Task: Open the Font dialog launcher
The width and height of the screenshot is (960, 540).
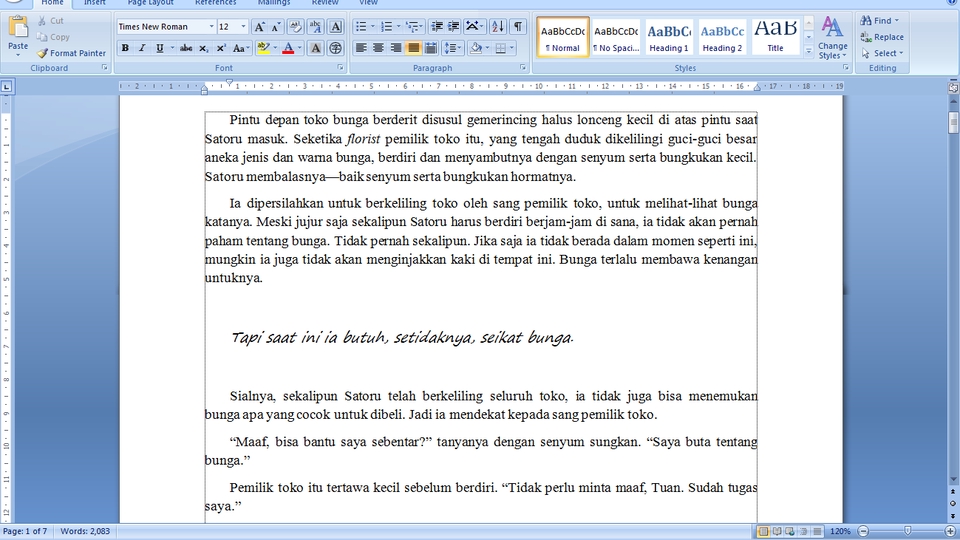Action: [340, 67]
